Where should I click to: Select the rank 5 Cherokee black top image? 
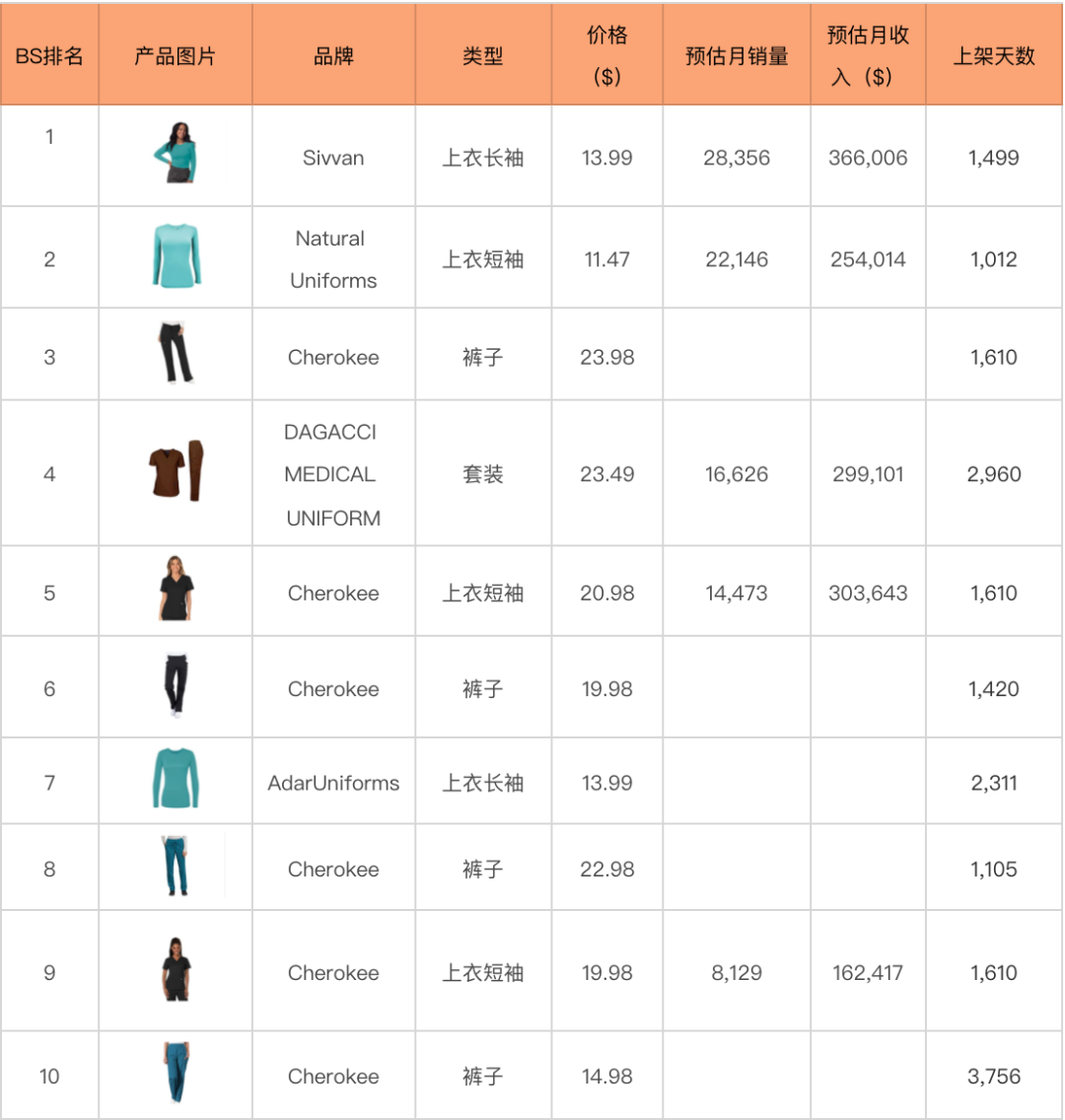(x=177, y=589)
